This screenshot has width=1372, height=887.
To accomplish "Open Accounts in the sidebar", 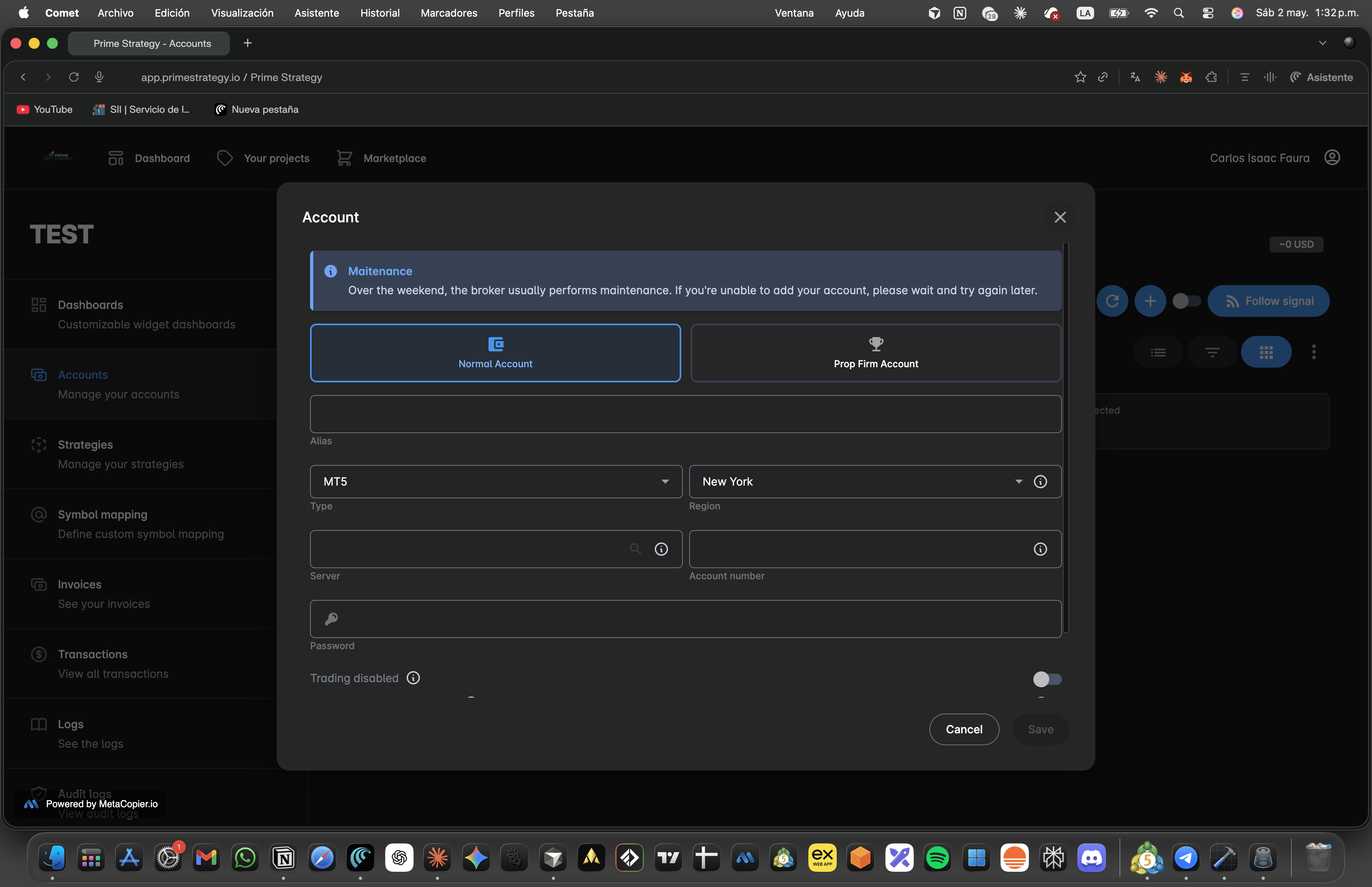I will [x=141, y=384].
